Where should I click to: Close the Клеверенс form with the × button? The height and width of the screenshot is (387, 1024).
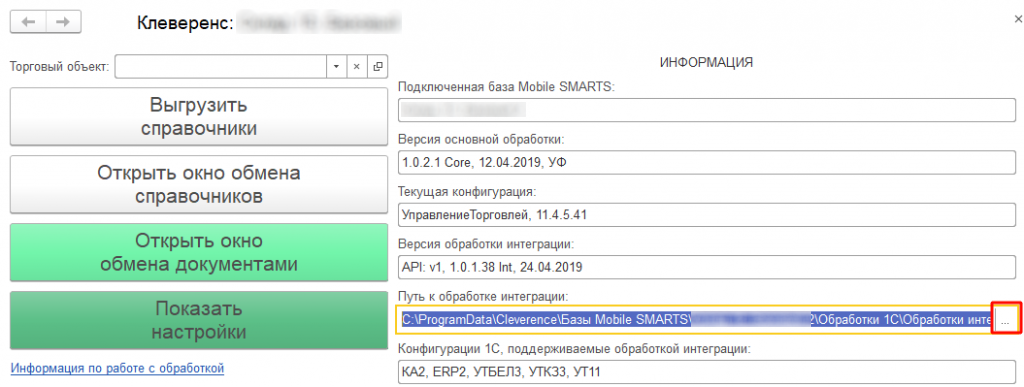tap(1017, 20)
